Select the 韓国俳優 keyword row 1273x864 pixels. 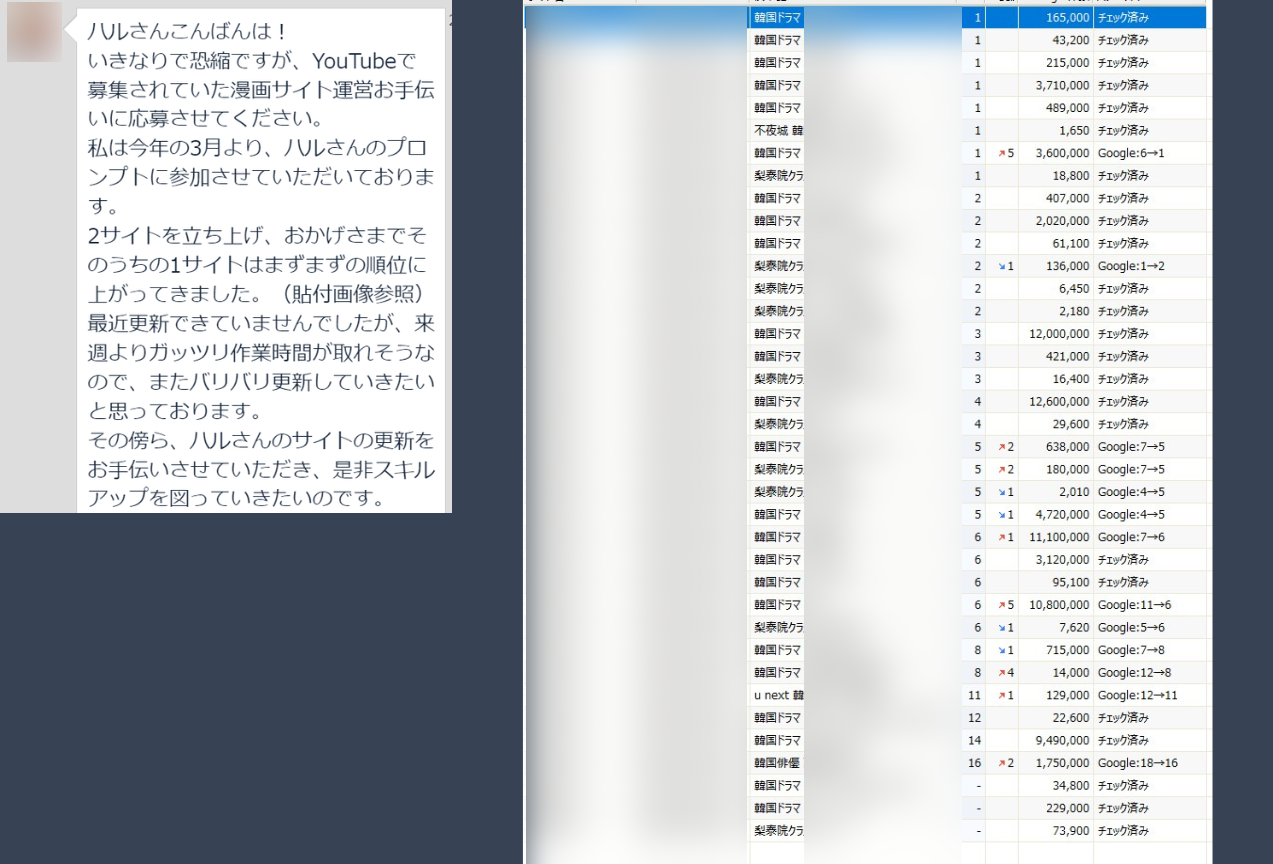778,763
